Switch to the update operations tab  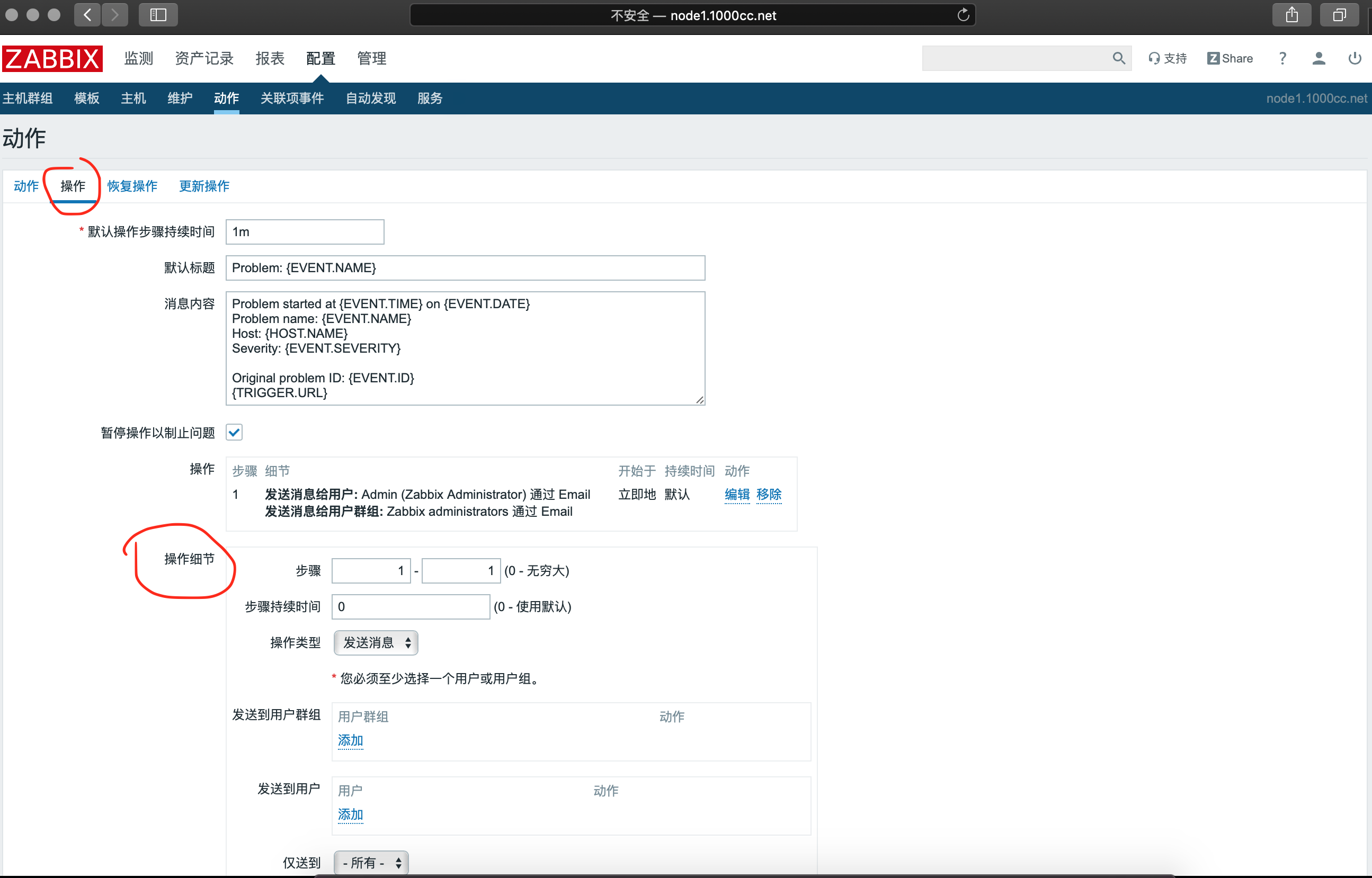204,186
